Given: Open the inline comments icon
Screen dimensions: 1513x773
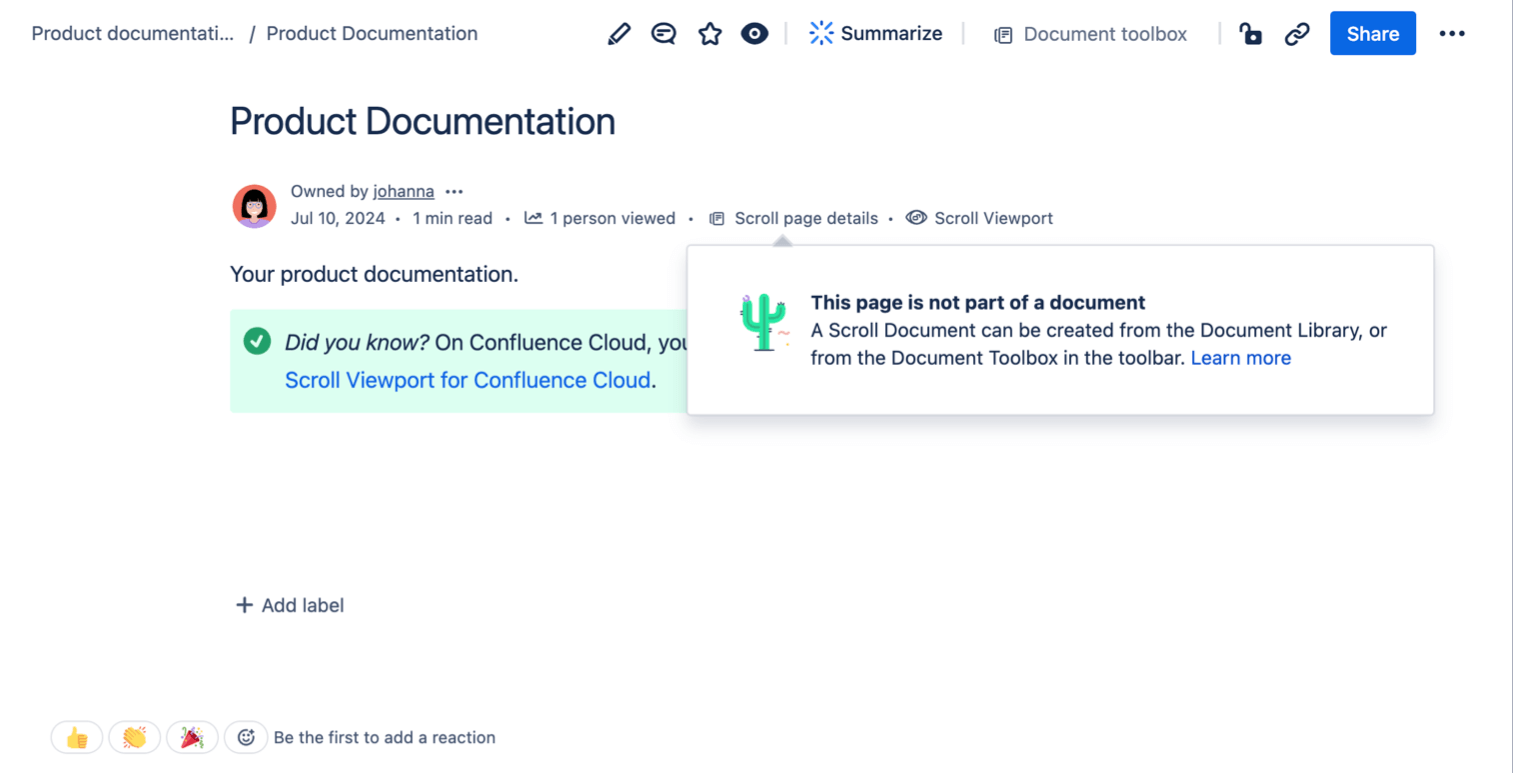Looking at the screenshot, I should 663,34.
